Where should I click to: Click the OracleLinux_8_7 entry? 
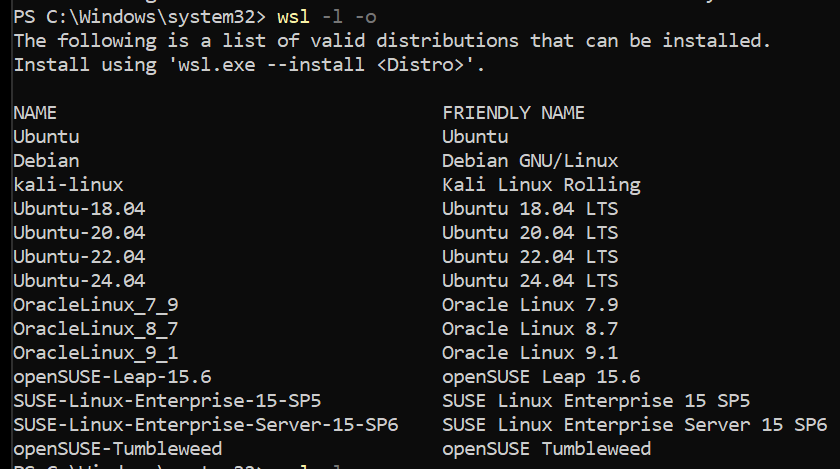click(96, 329)
